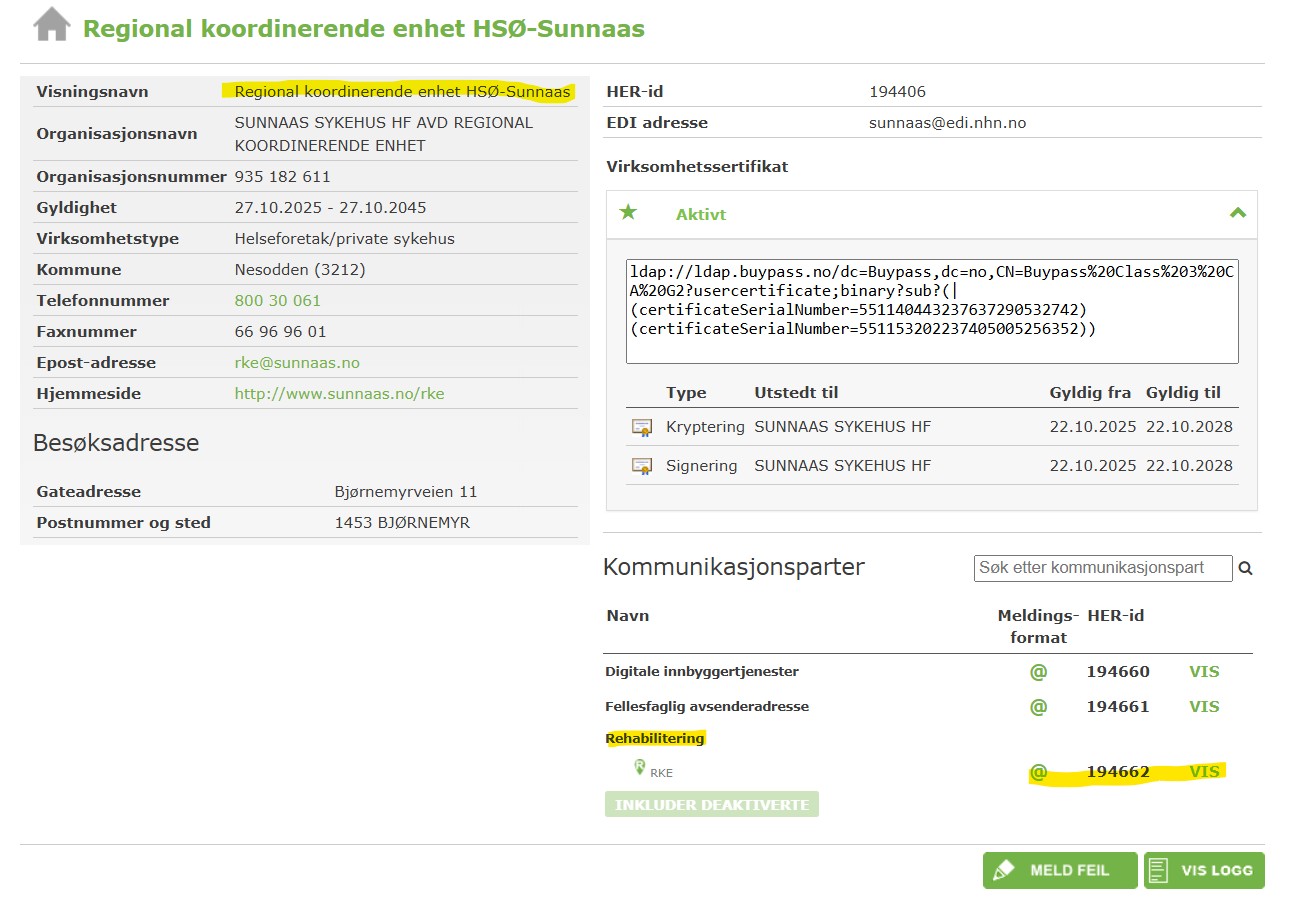Click in the Søk etter kommunikasjonspart field
This screenshot has width=1300, height=897.
click(x=1102, y=568)
